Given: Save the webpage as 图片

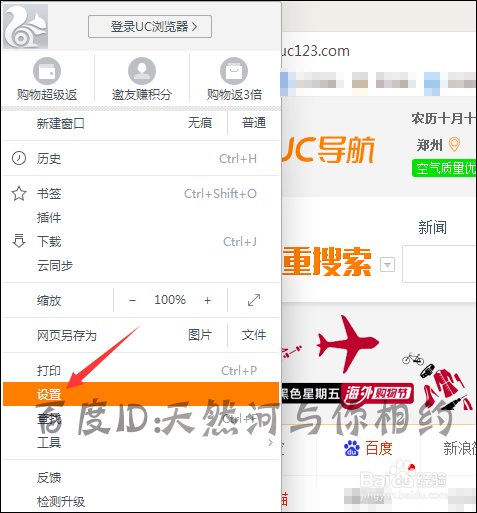Looking at the screenshot, I should pos(200,335).
